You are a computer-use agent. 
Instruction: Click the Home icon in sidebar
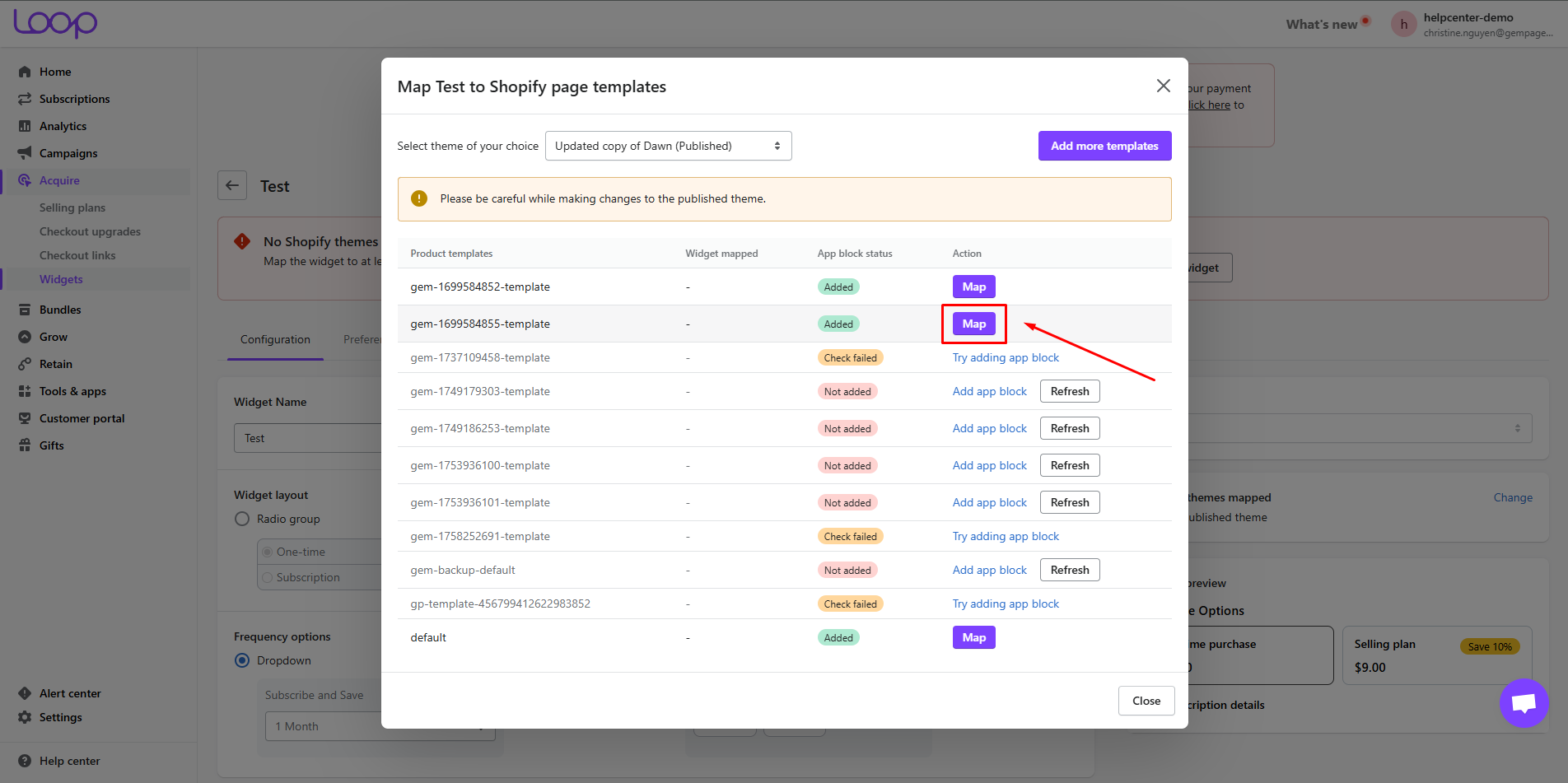25,72
